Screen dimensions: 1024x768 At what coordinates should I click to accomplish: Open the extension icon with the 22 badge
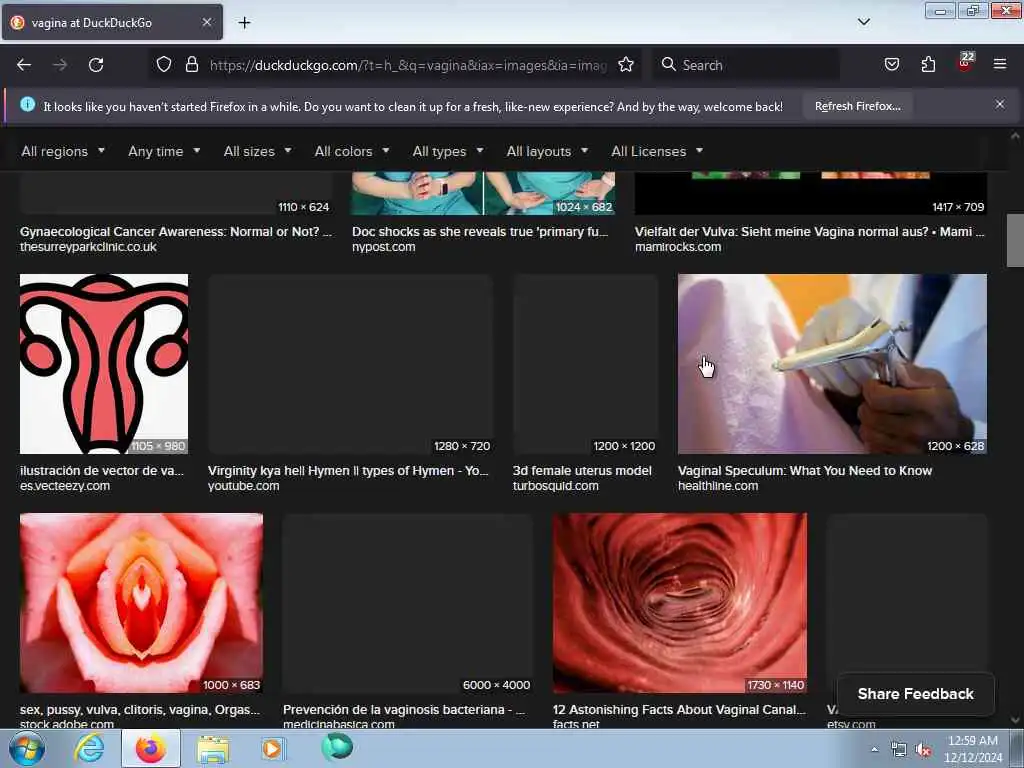coord(965,63)
